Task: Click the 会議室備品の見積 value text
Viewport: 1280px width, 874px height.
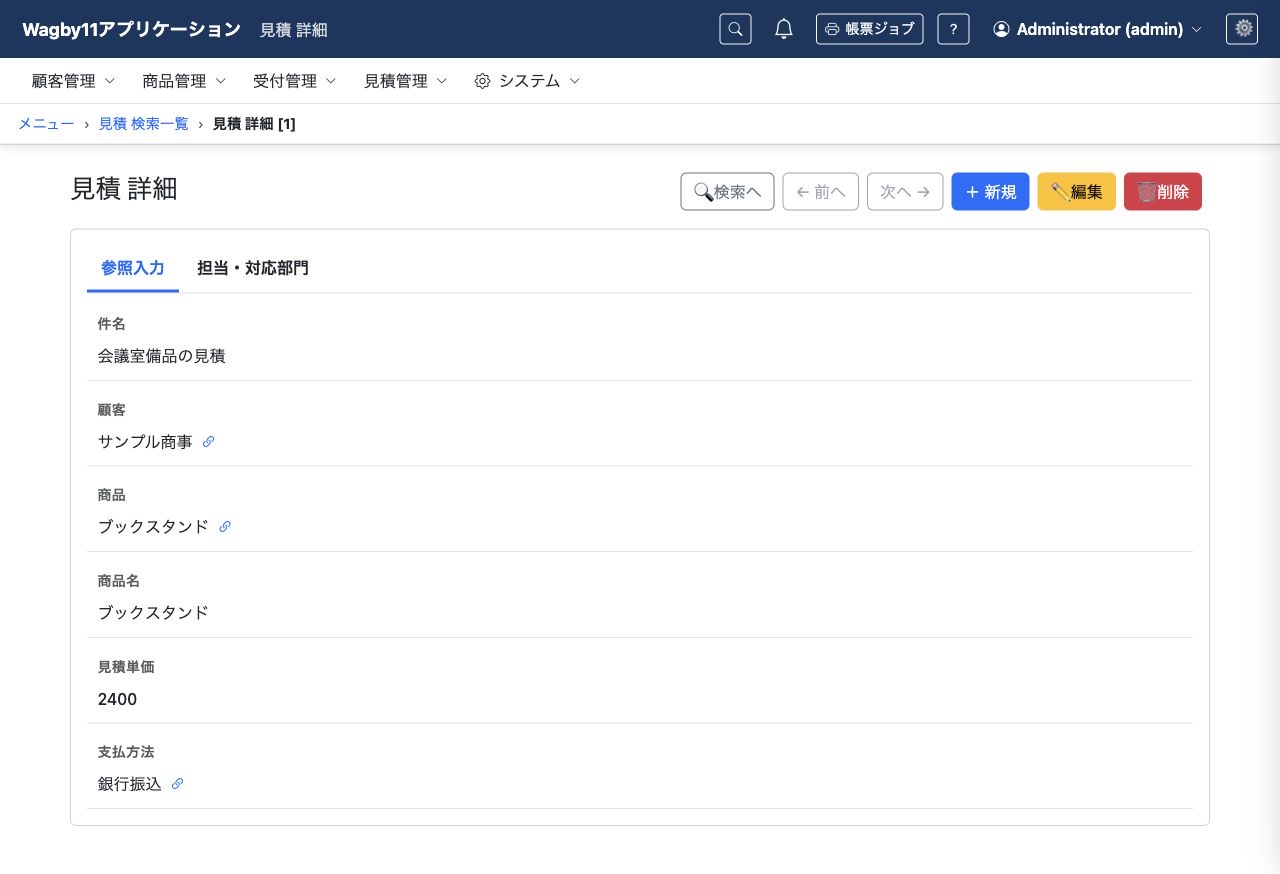Action: pyautogui.click(x=161, y=356)
